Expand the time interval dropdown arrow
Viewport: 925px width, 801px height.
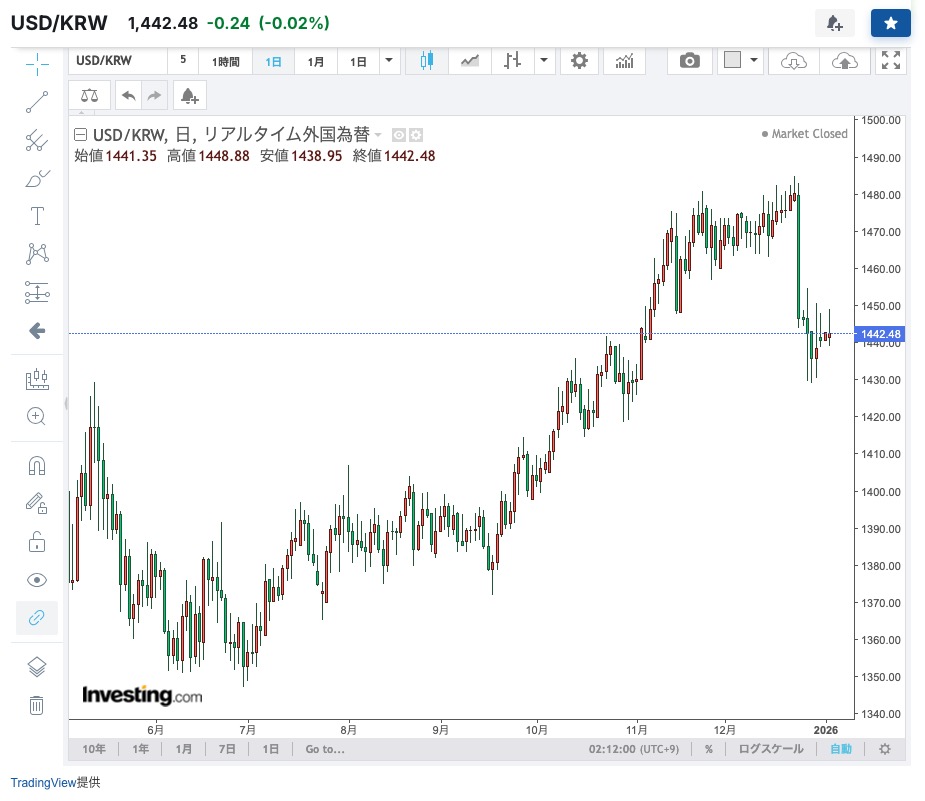click(389, 61)
